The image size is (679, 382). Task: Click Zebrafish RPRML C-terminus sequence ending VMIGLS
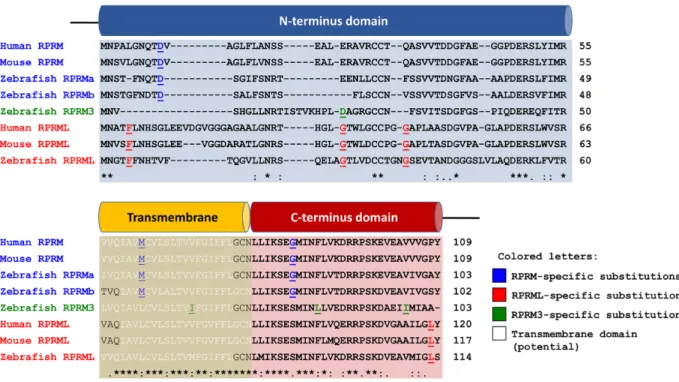(346, 357)
